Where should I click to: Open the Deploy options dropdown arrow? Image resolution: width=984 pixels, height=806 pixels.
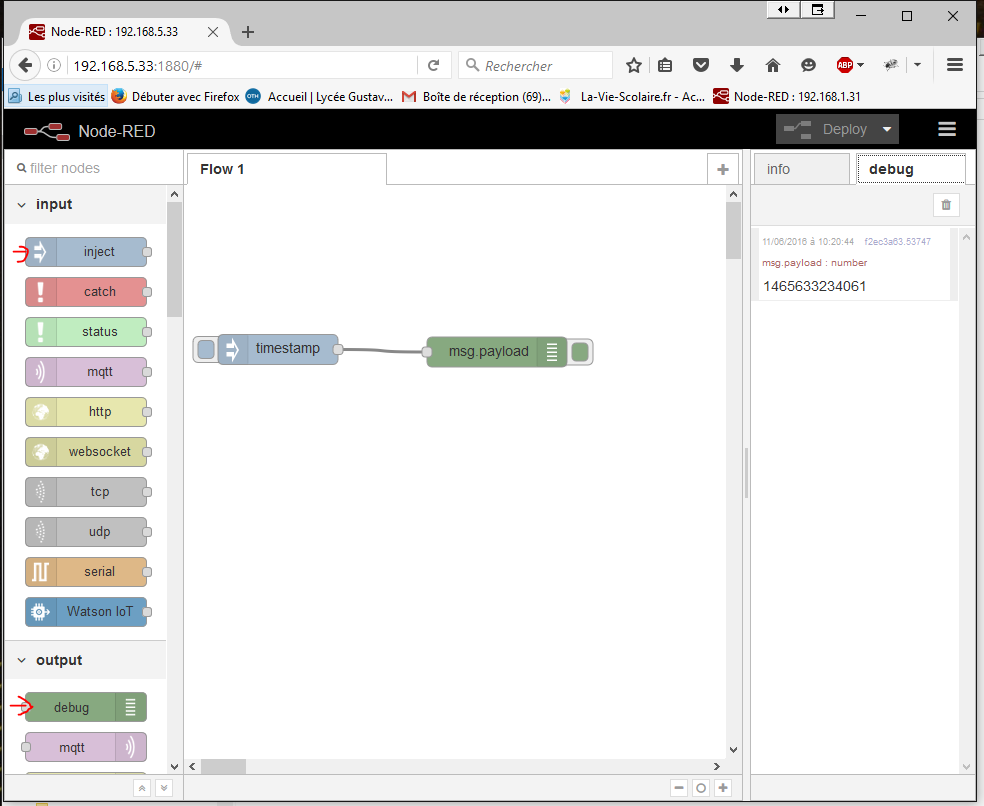(x=887, y=129)
